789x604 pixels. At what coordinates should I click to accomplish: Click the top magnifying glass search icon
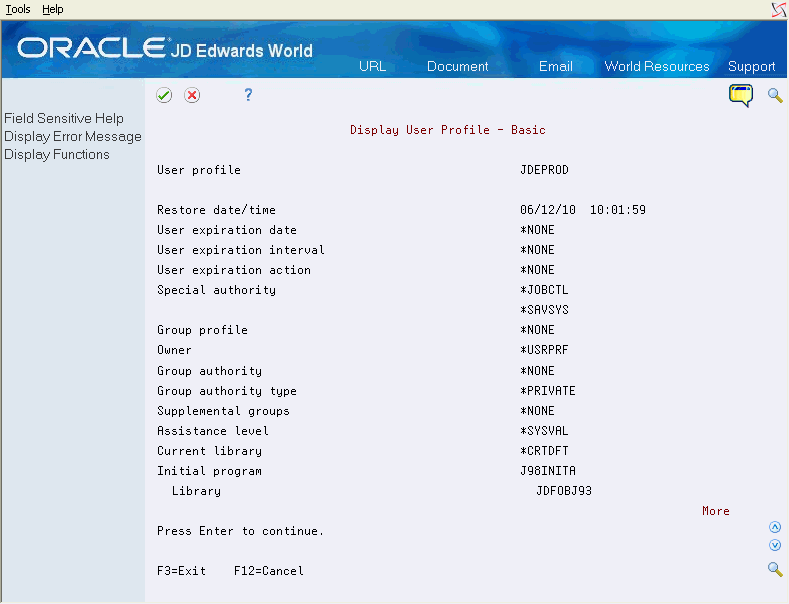coord(775,95)
